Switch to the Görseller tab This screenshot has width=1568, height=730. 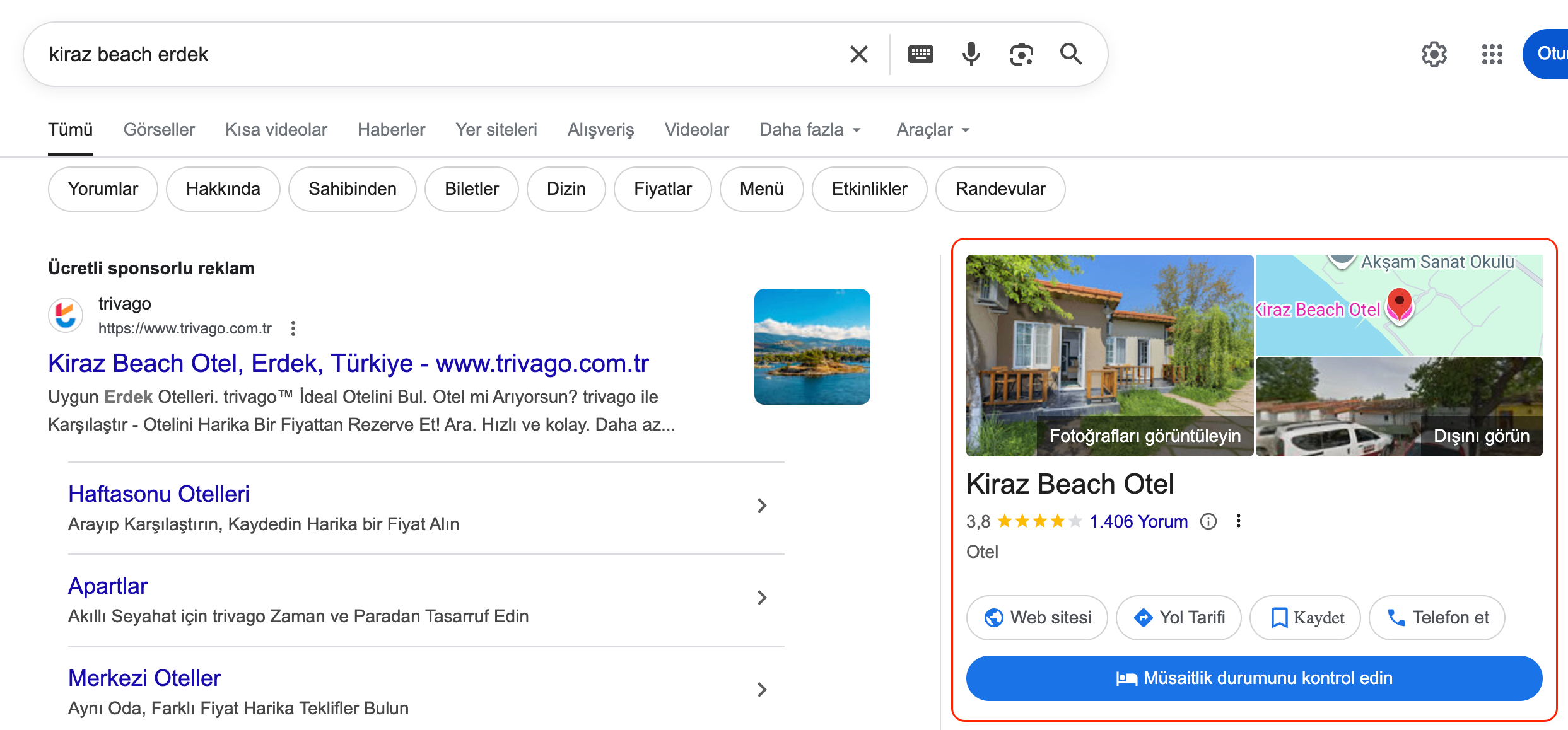tap(159, 129)
